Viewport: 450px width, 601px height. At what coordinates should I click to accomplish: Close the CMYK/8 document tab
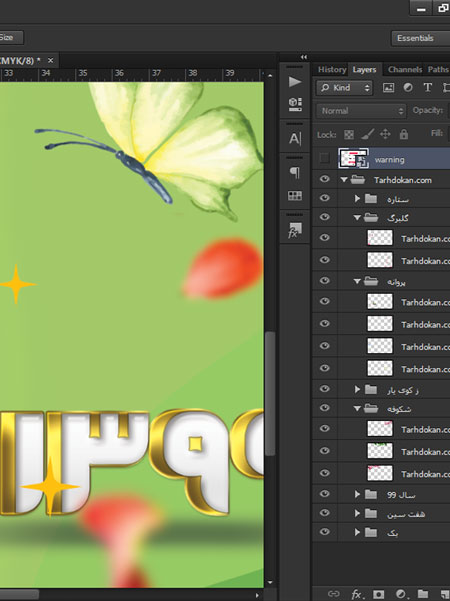pyautogui.click(x=51, y=61)
